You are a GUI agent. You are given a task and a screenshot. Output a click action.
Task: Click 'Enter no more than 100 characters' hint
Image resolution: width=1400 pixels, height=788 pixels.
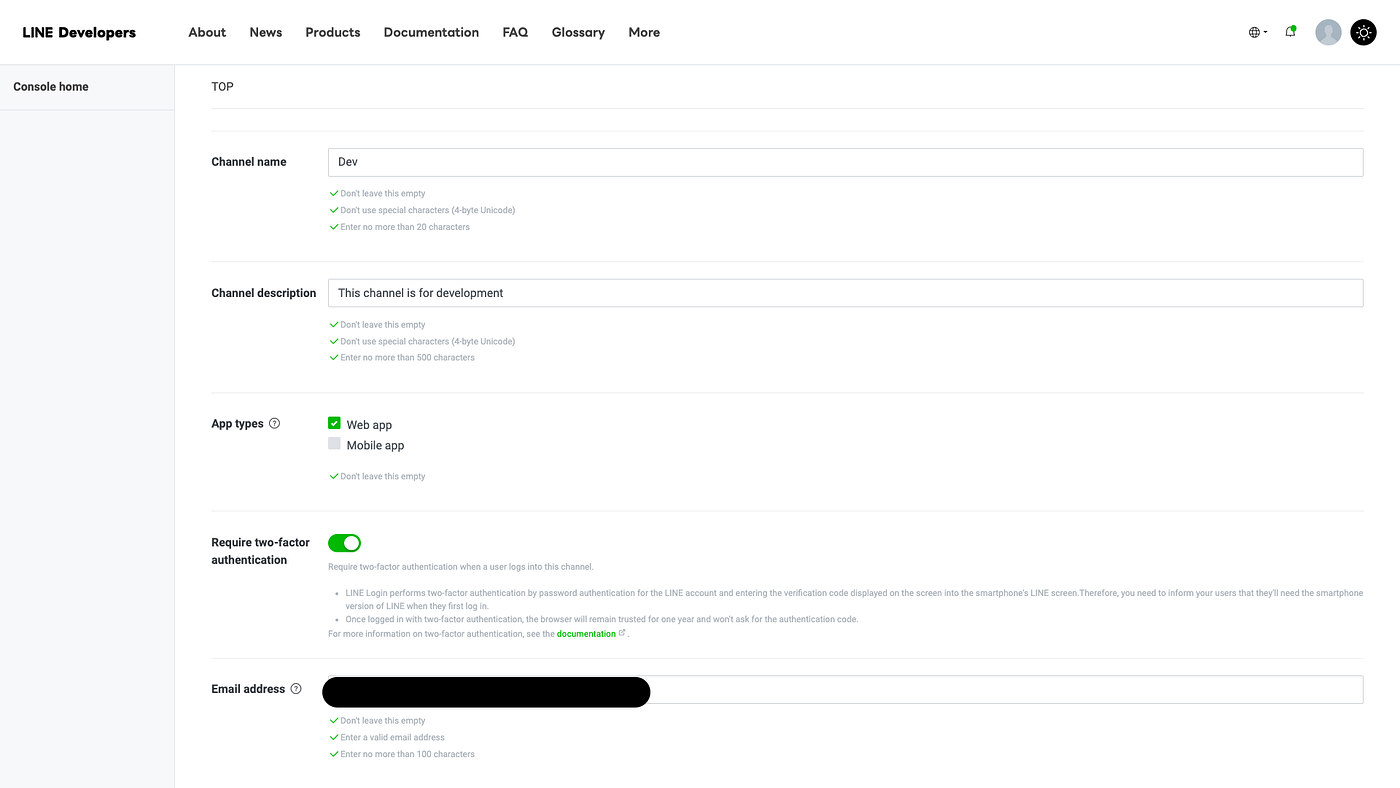coord(407,754)
